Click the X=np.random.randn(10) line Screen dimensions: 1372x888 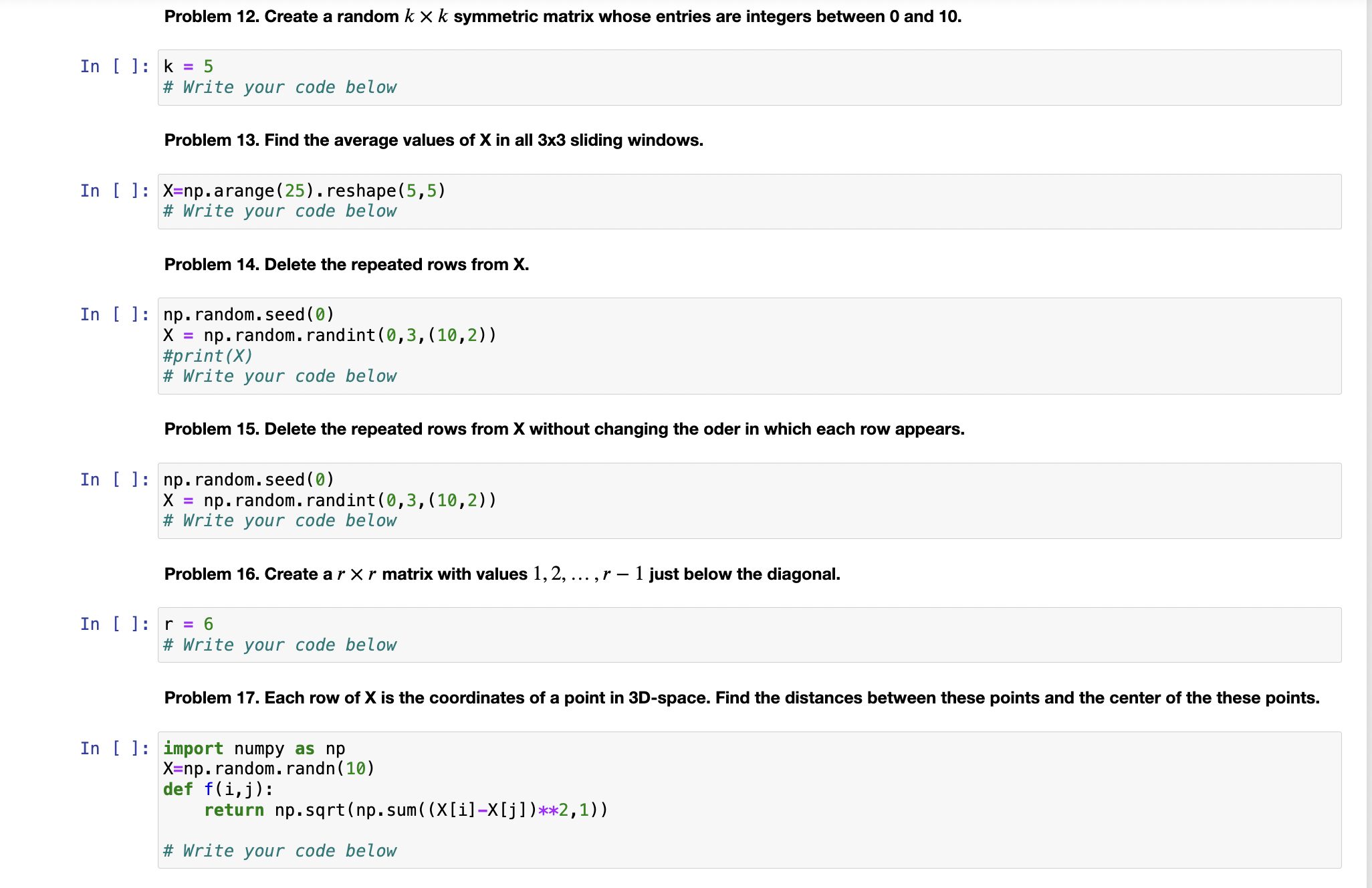269,768
